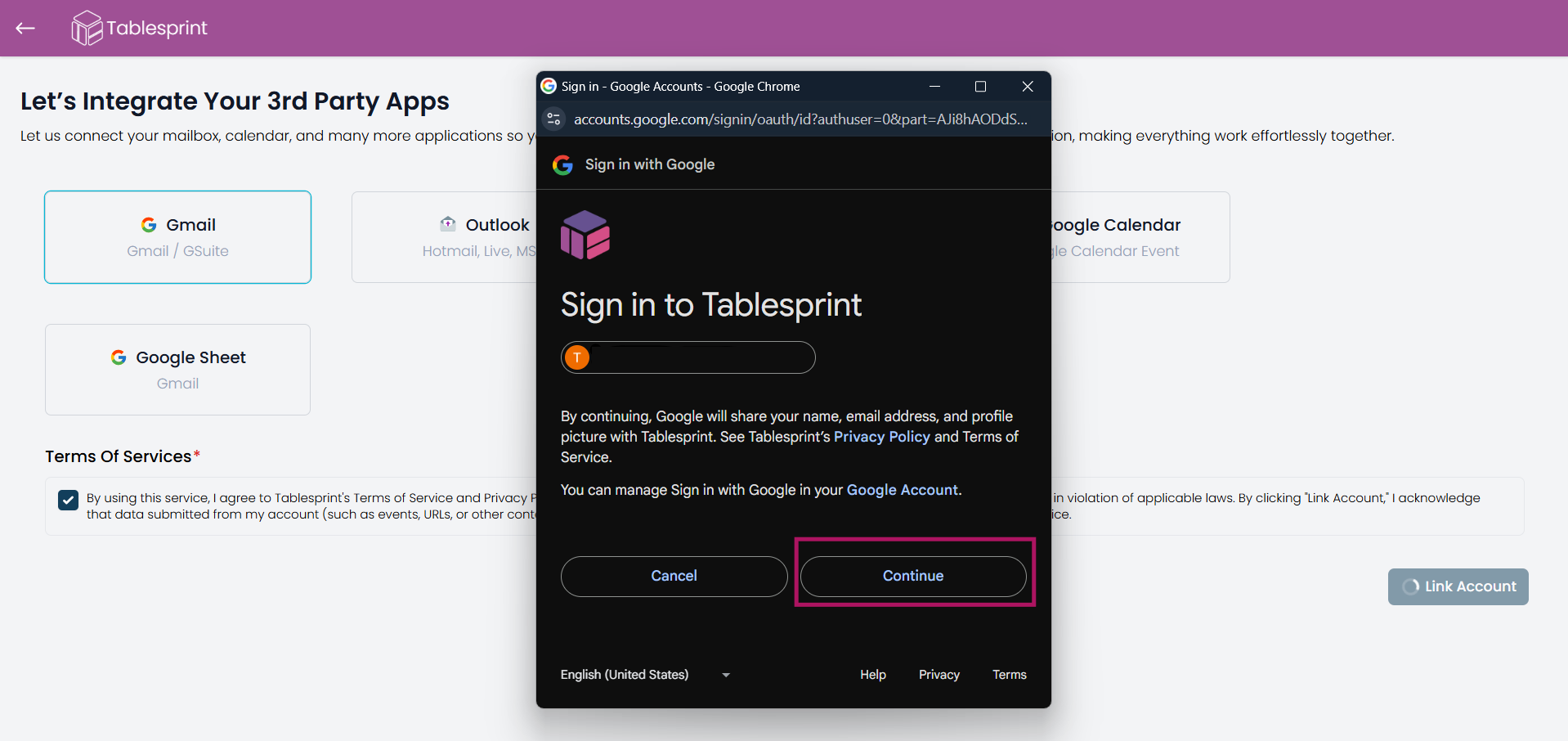Select the Outlook integration card
This screenshot has width=1568, height=741.
(x=446, y=237)
